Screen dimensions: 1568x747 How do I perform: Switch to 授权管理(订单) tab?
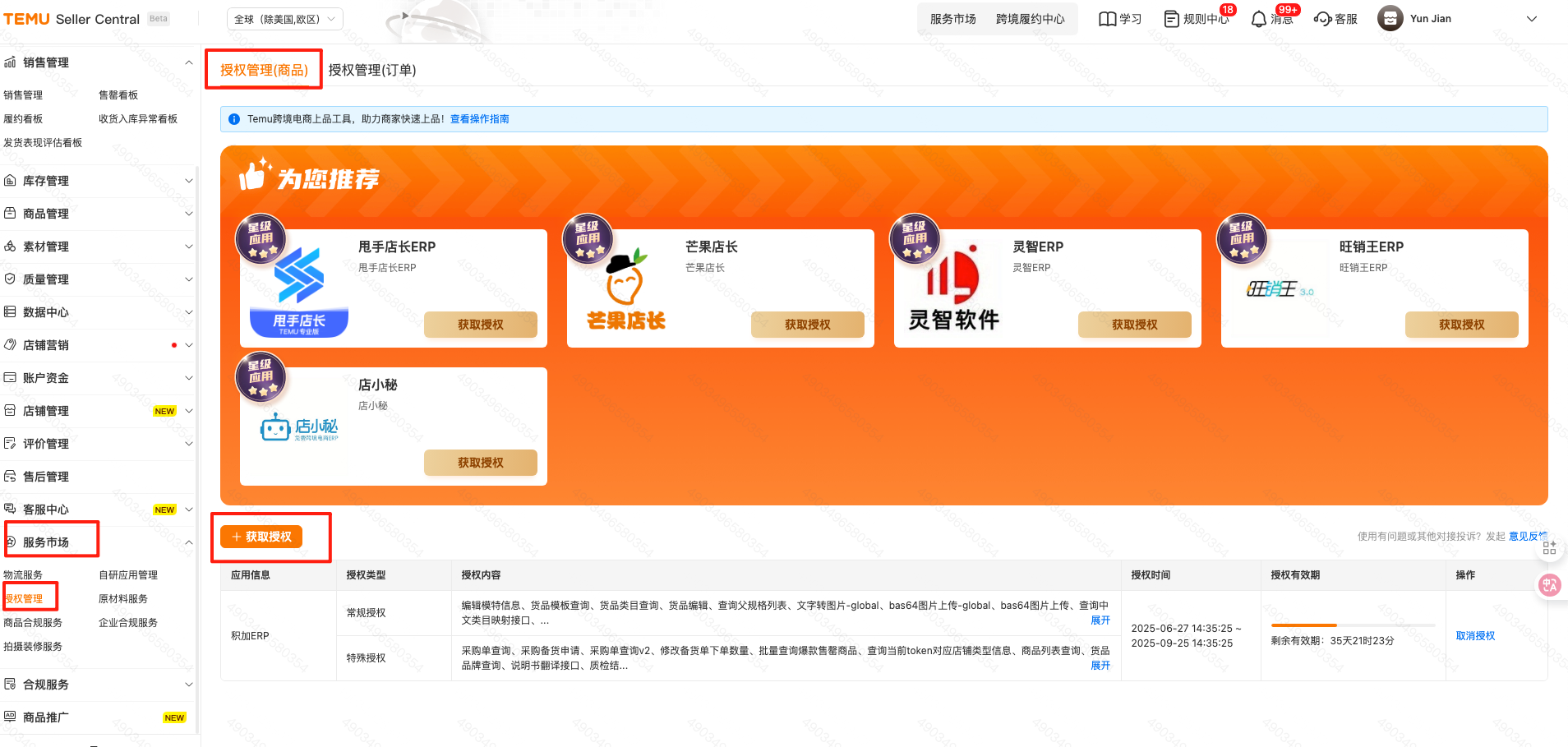(372, 70)
